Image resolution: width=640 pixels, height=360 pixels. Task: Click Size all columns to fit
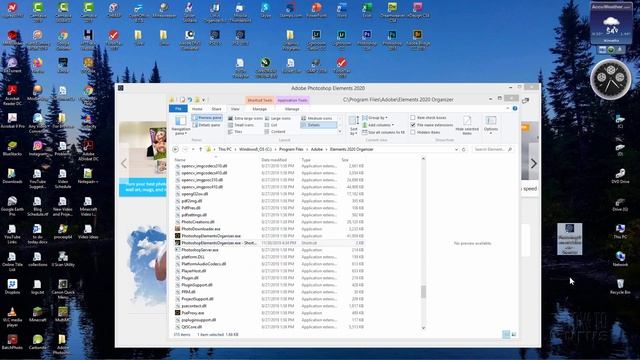(x=384, y=132)
